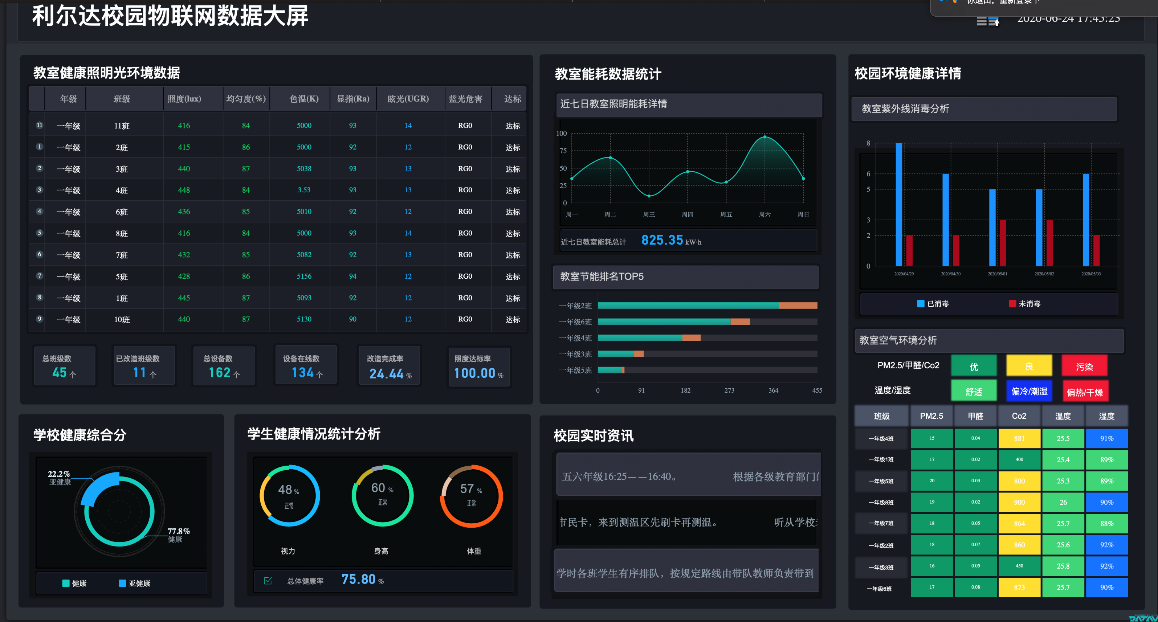The width and height of the screenshot is (1158, 622).
Task: Click the checkmark icon beside 总体健康率
Action: [268, 580]
